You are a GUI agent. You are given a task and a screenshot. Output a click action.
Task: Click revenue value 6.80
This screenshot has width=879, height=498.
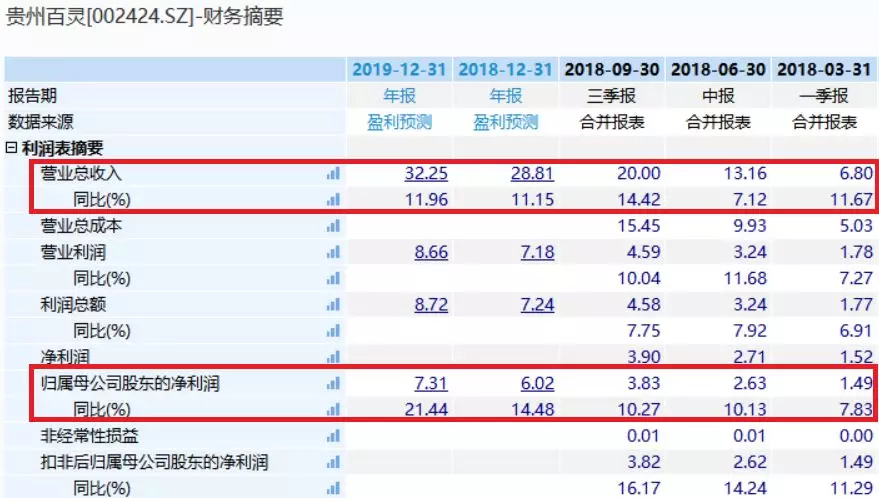(856, 174)
